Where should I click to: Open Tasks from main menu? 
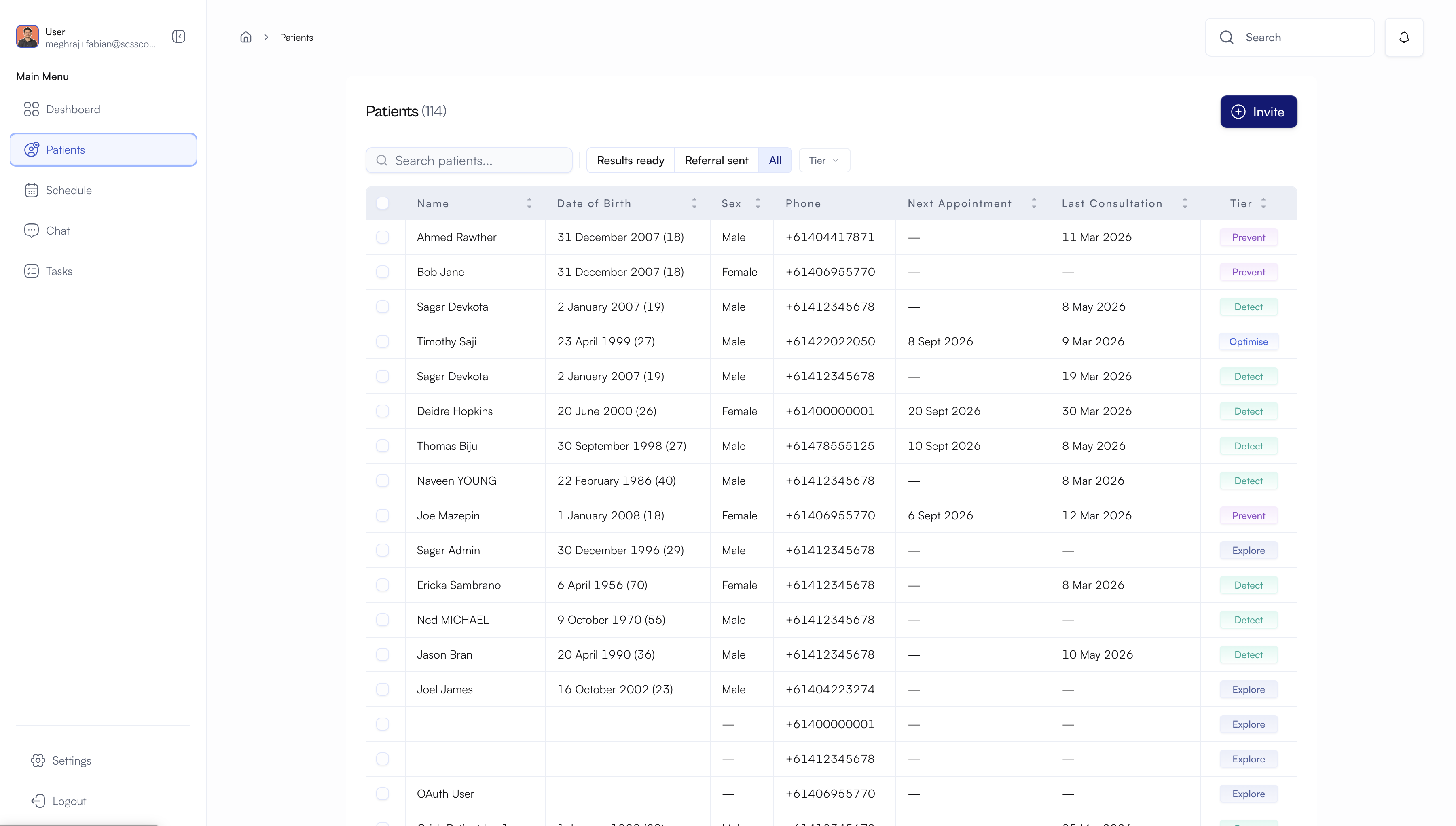click(x=103, y=271)
